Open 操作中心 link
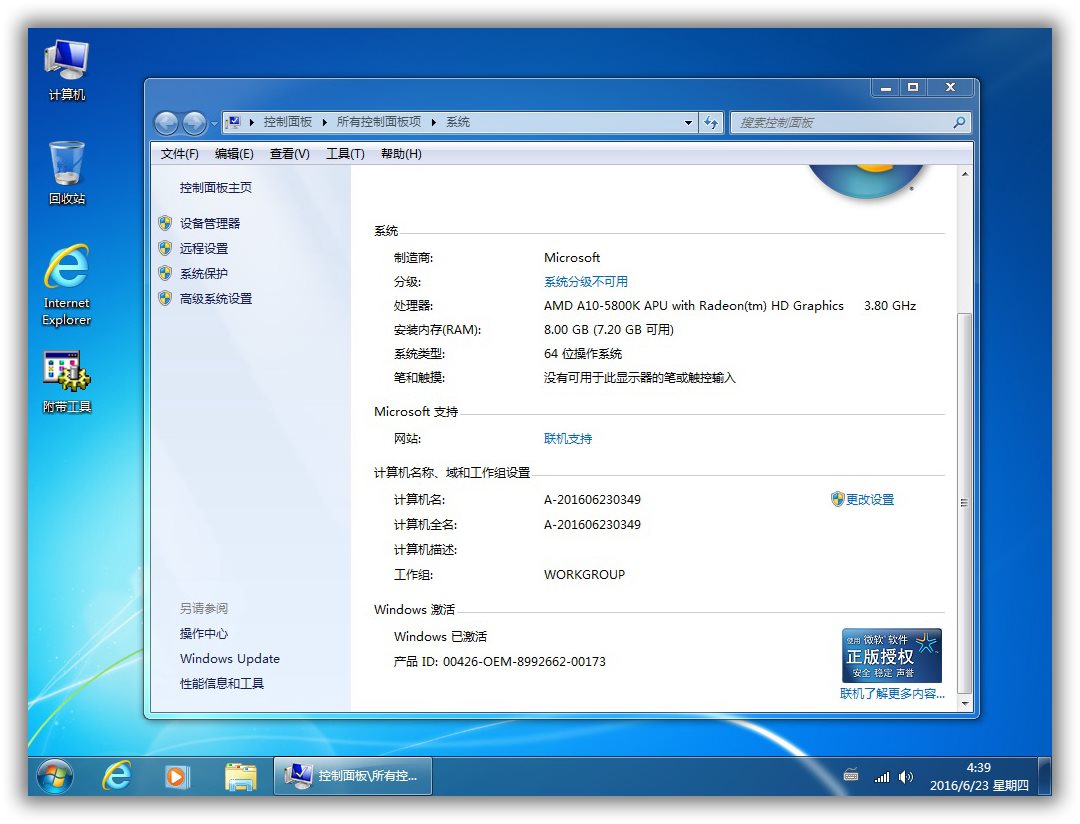The width and height of the screenshot is (1080, 824). pos(204,633)
